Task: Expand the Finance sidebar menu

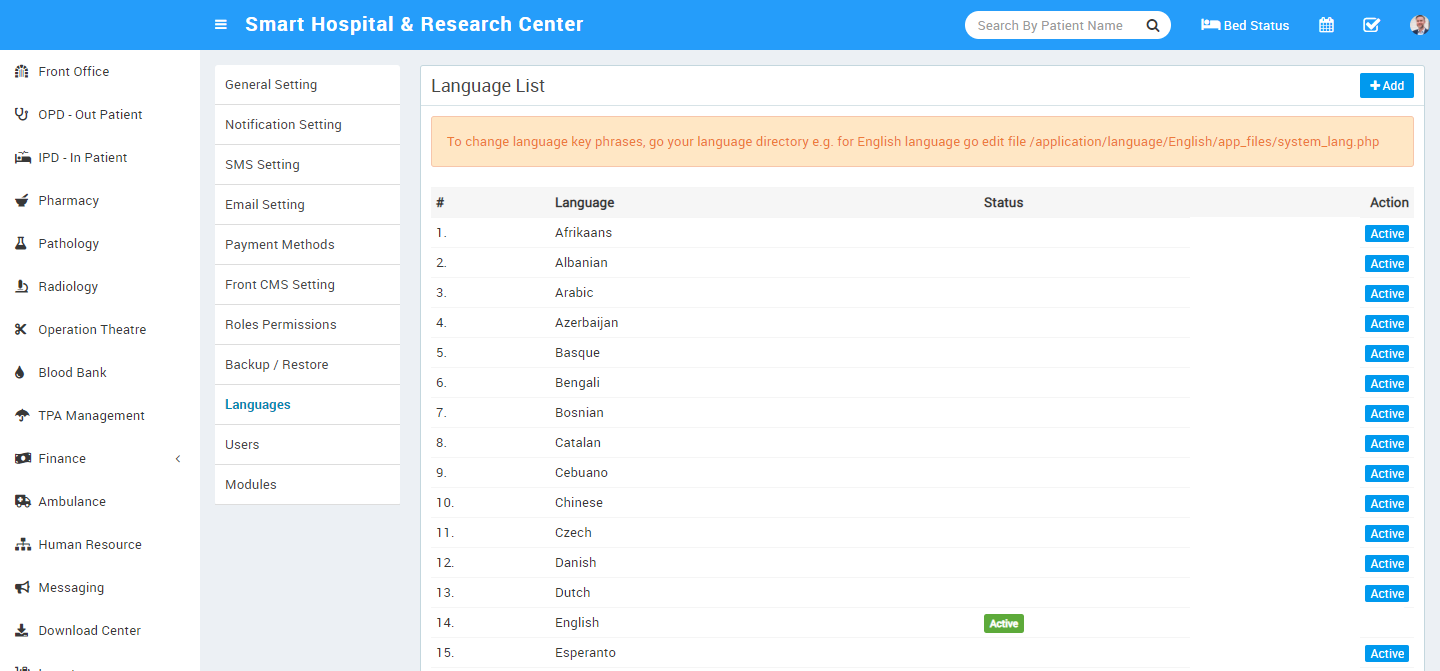Action: 62,459
